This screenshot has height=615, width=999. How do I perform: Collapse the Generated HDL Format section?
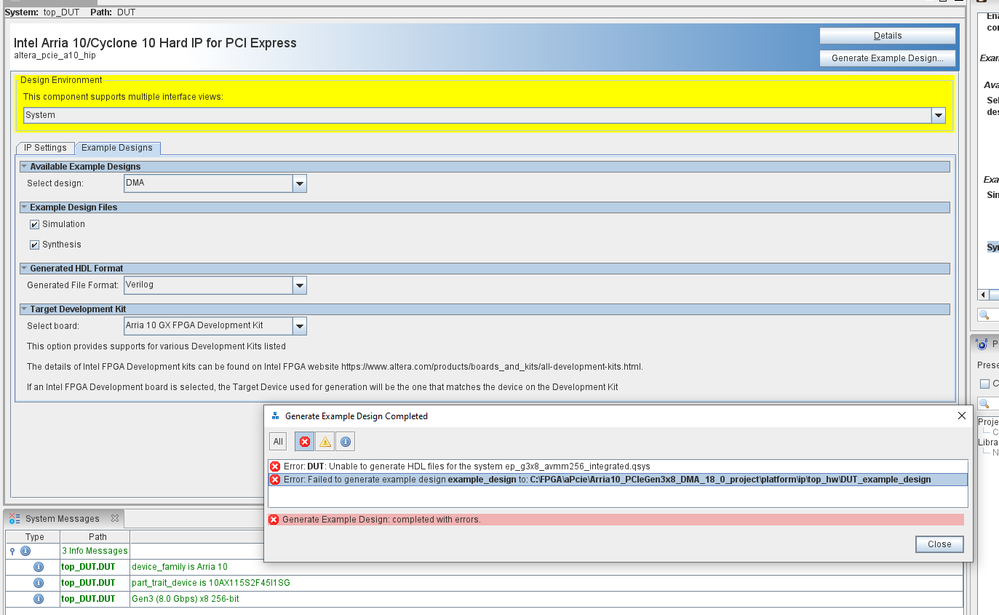pos(24,268)
